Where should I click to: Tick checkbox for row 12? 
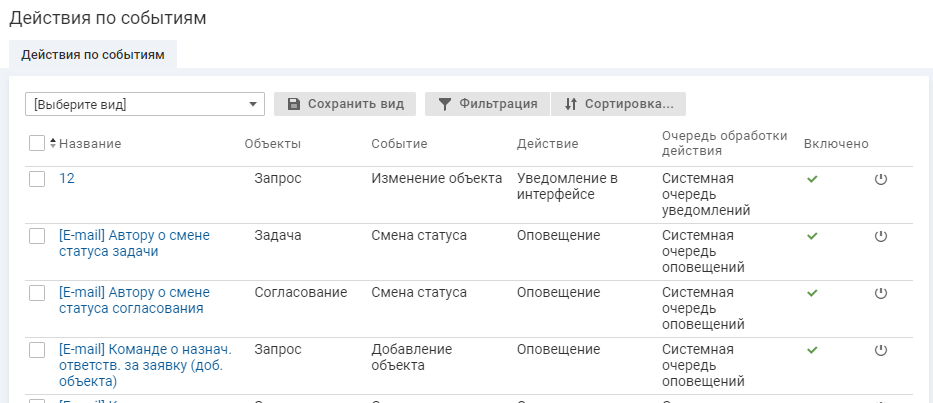coord(37,179)
